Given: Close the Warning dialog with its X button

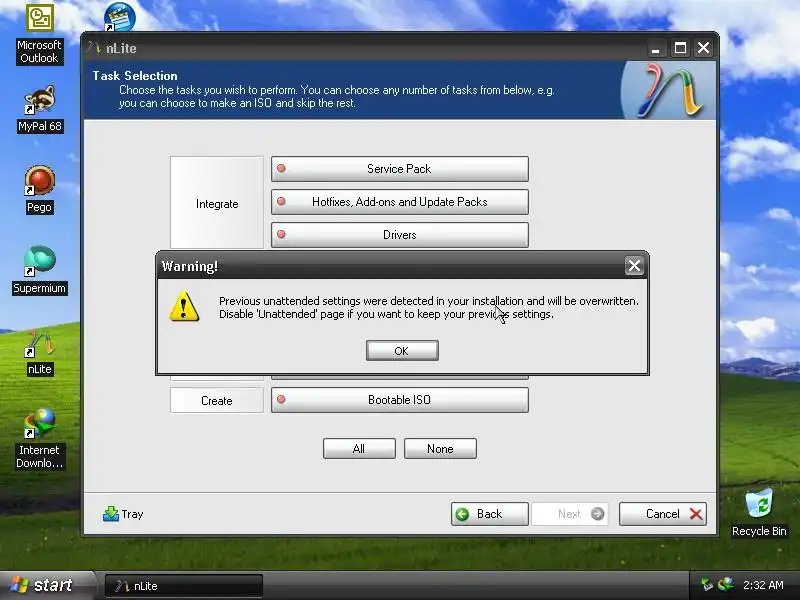Looking at the screenshot, I should click(x=634, y=265).
